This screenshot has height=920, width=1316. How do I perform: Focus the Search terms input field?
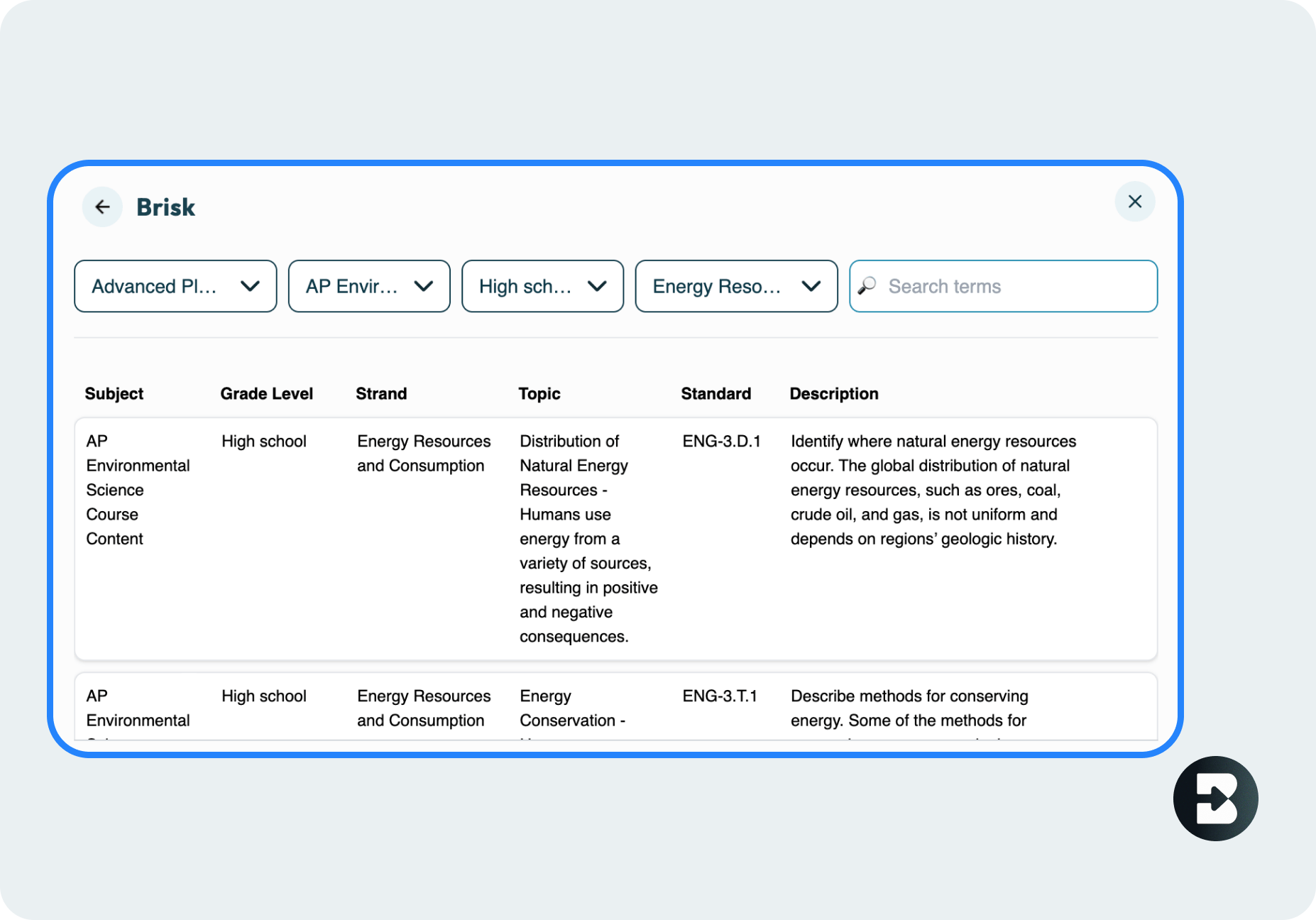(x=1015, y=286)
